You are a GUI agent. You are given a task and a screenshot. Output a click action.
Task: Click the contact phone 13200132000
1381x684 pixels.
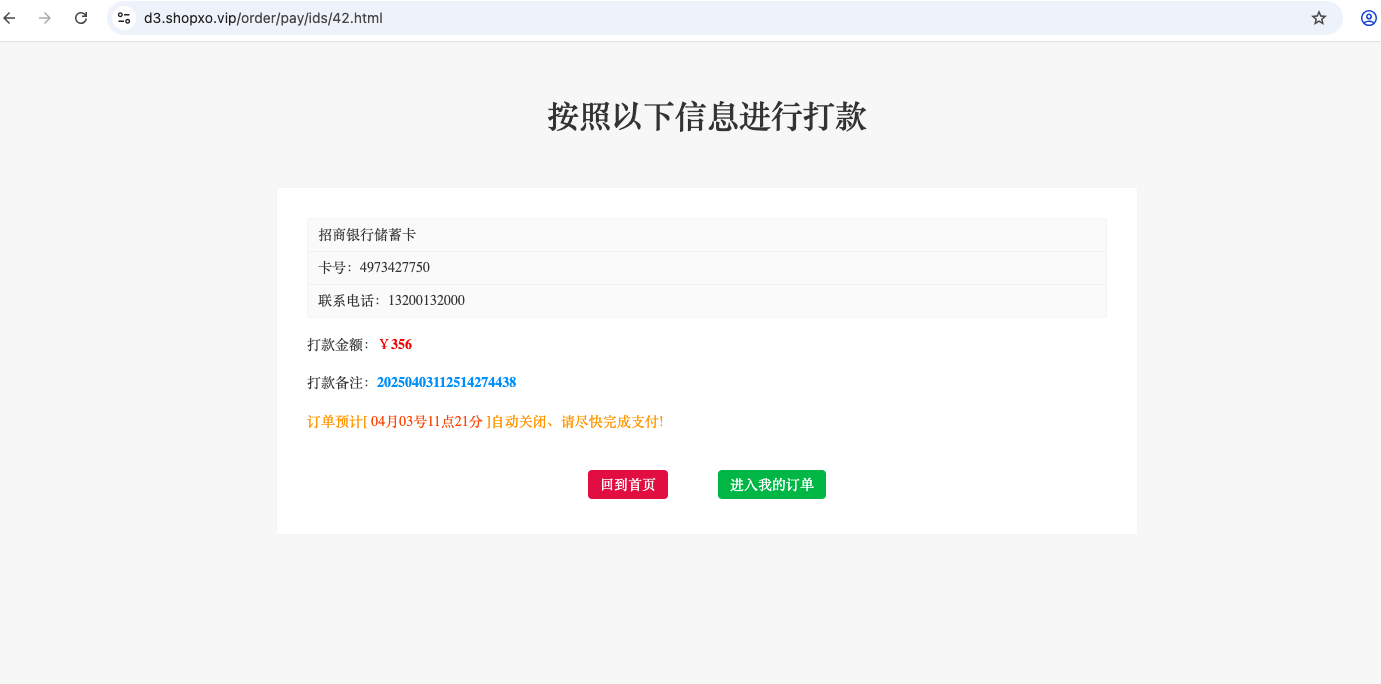426,300
